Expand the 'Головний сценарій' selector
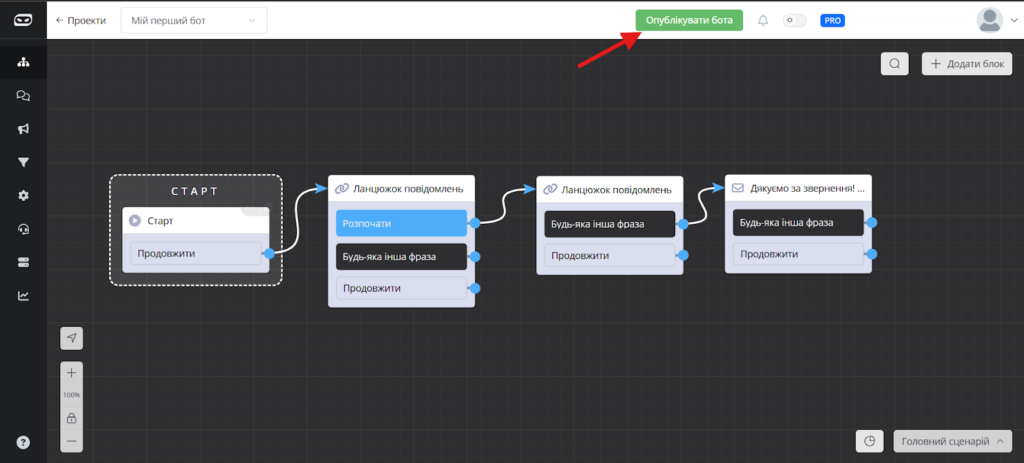 coord(952,441)
